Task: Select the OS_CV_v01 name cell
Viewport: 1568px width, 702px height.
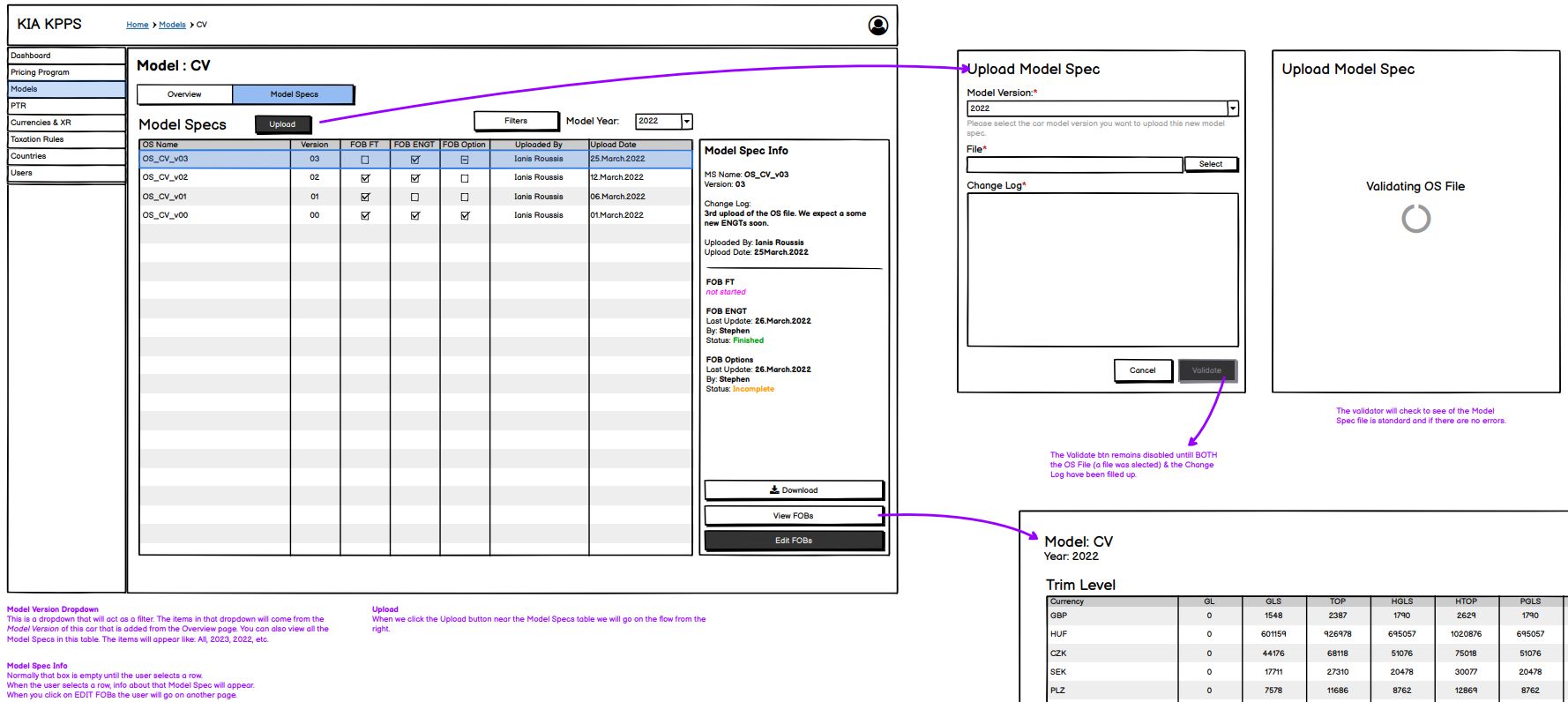Action: pos(214,197)
